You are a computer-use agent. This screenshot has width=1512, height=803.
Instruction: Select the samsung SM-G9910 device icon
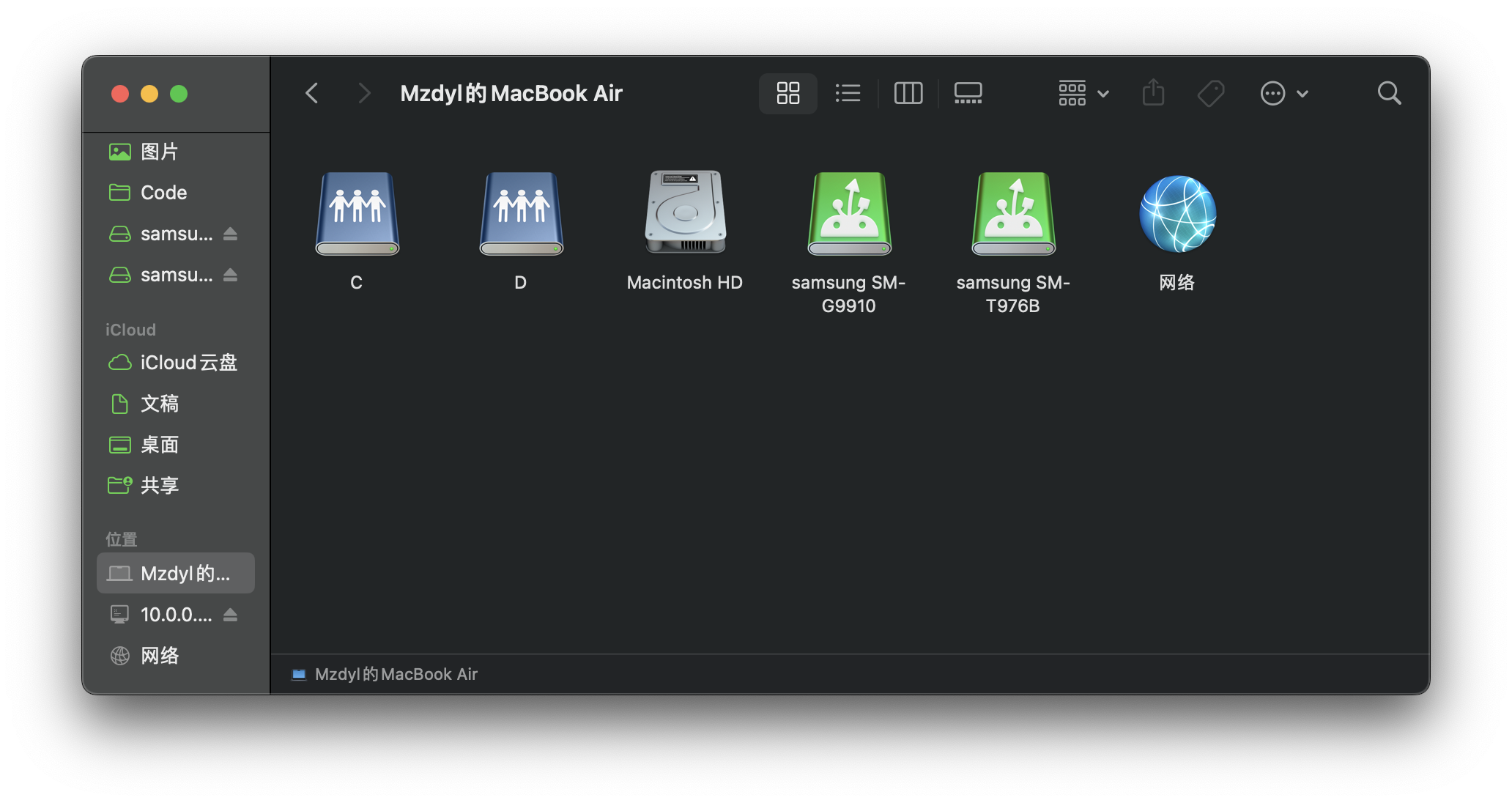849,213
